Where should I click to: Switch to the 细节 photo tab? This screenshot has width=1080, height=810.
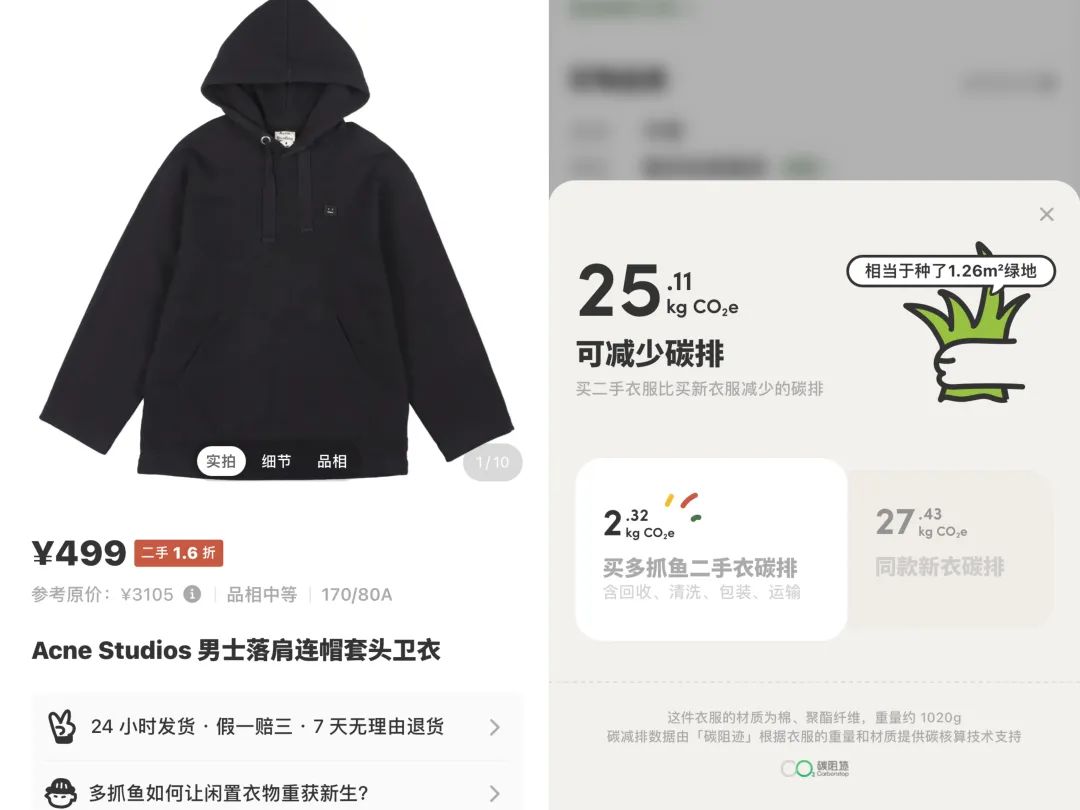coord(276,461)
